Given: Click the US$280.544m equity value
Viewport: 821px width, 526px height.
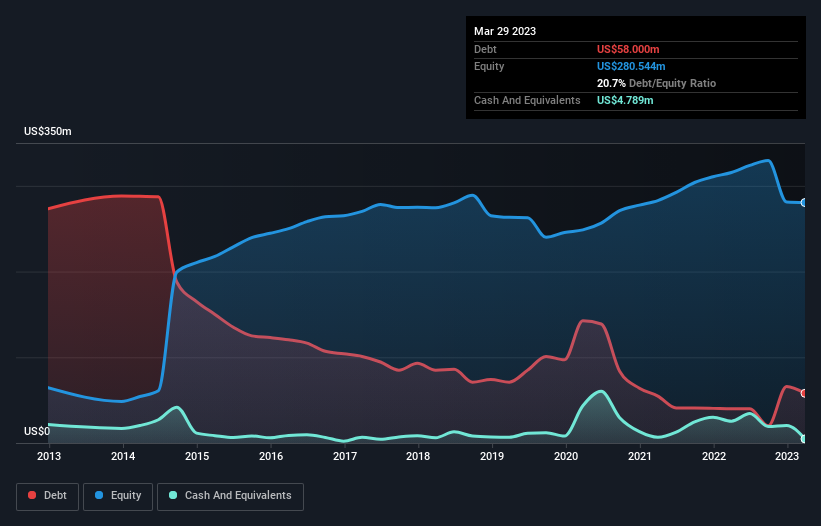Looking at the screenshot, I should click(631, 66).
